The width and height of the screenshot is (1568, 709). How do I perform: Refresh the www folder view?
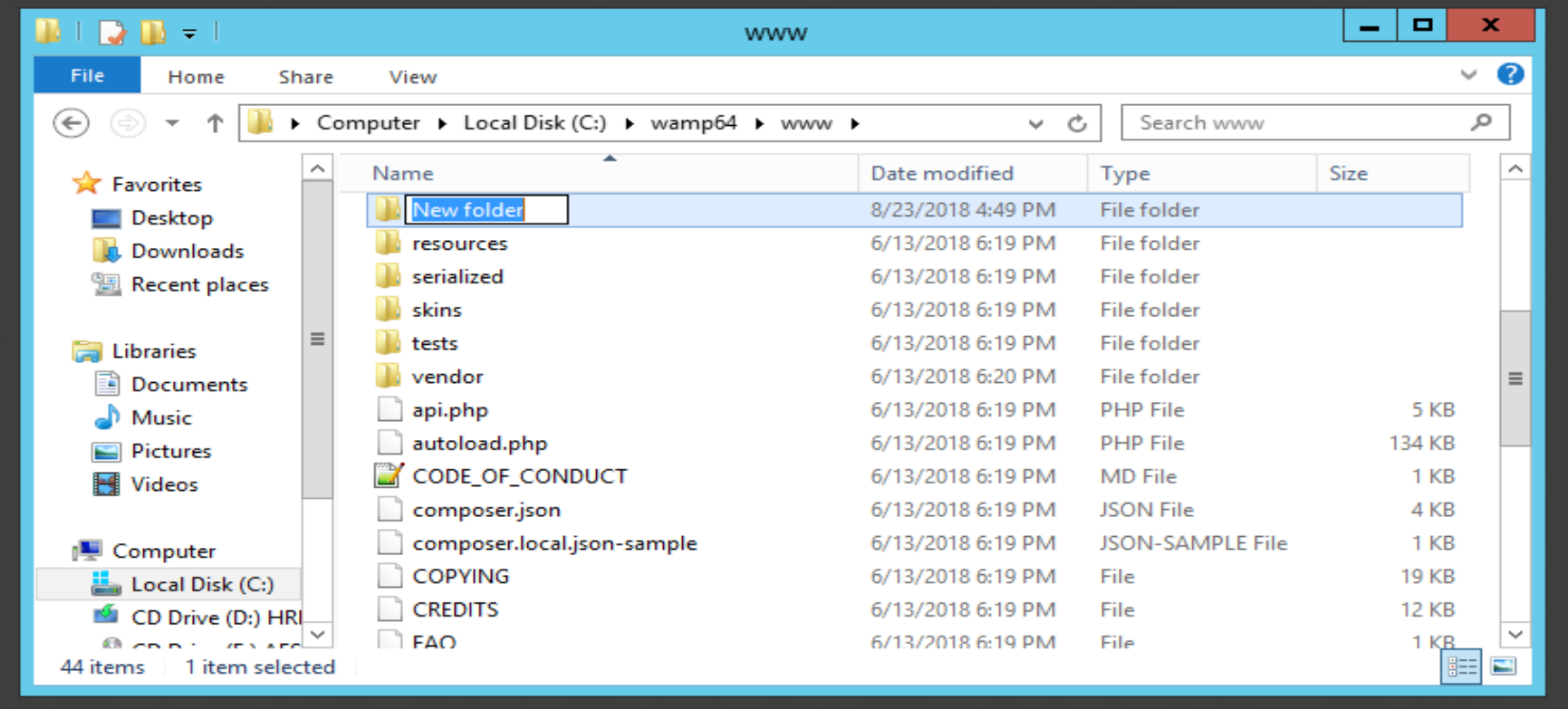tap(1076, 123)
